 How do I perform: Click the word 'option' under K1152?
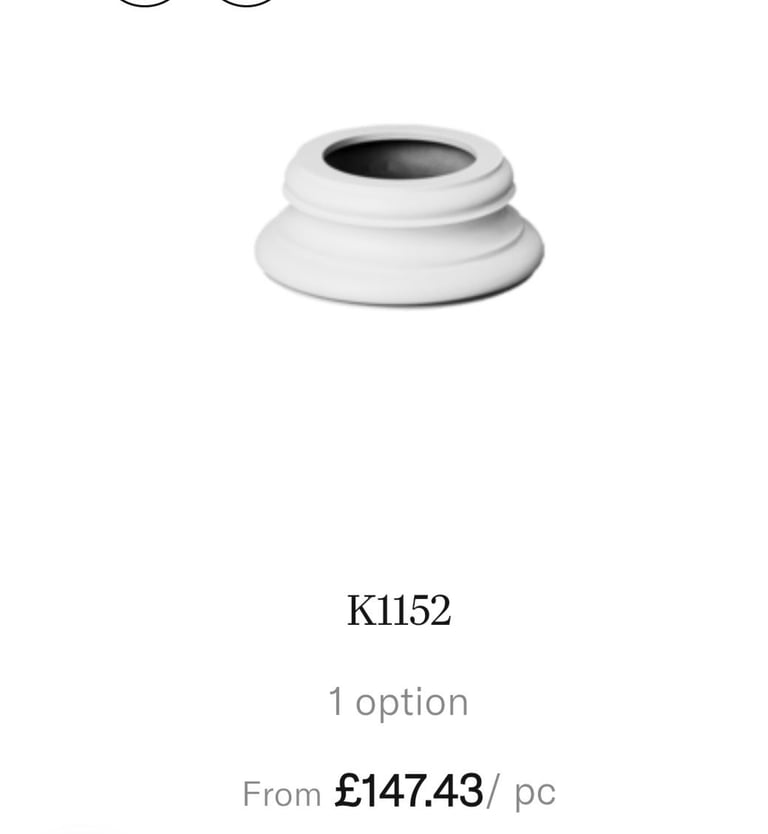[x=412, y=703]
